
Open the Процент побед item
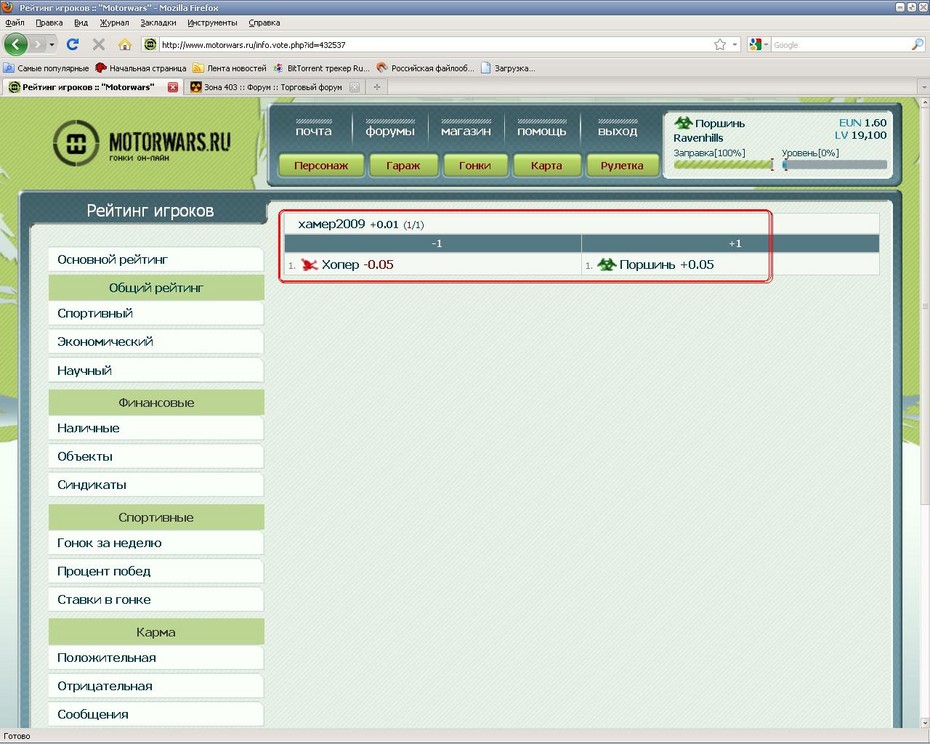(x=156, y=571)
